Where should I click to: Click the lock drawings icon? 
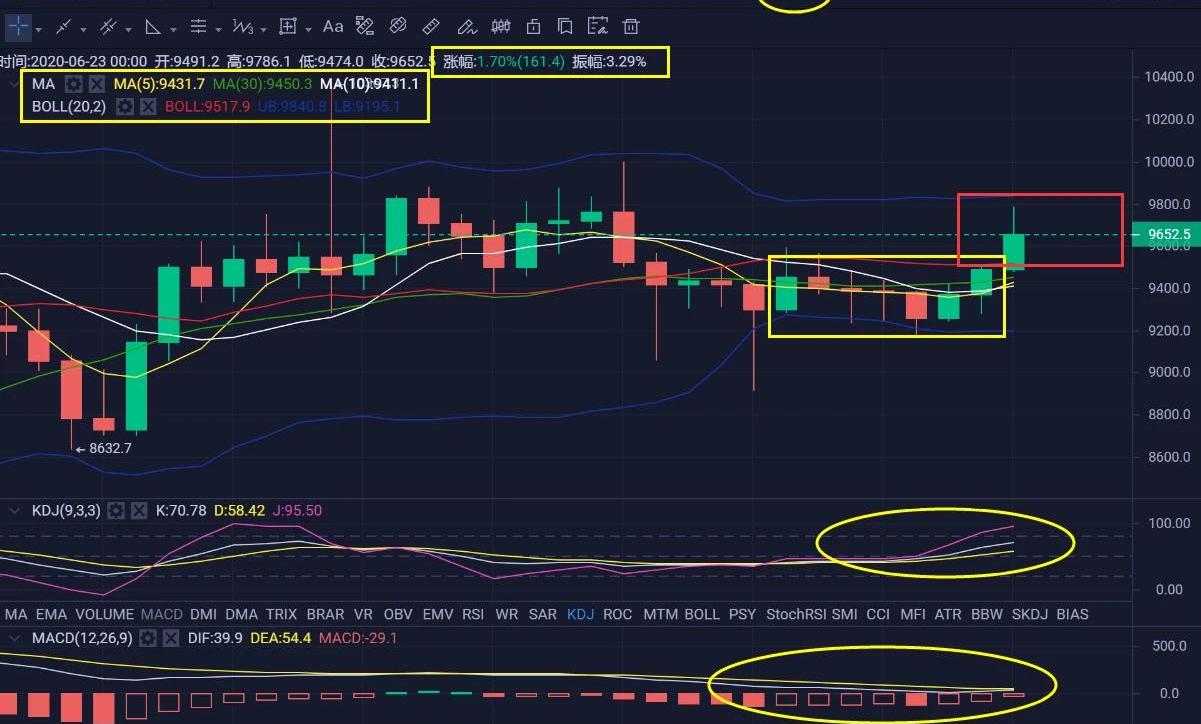[534, 26]
